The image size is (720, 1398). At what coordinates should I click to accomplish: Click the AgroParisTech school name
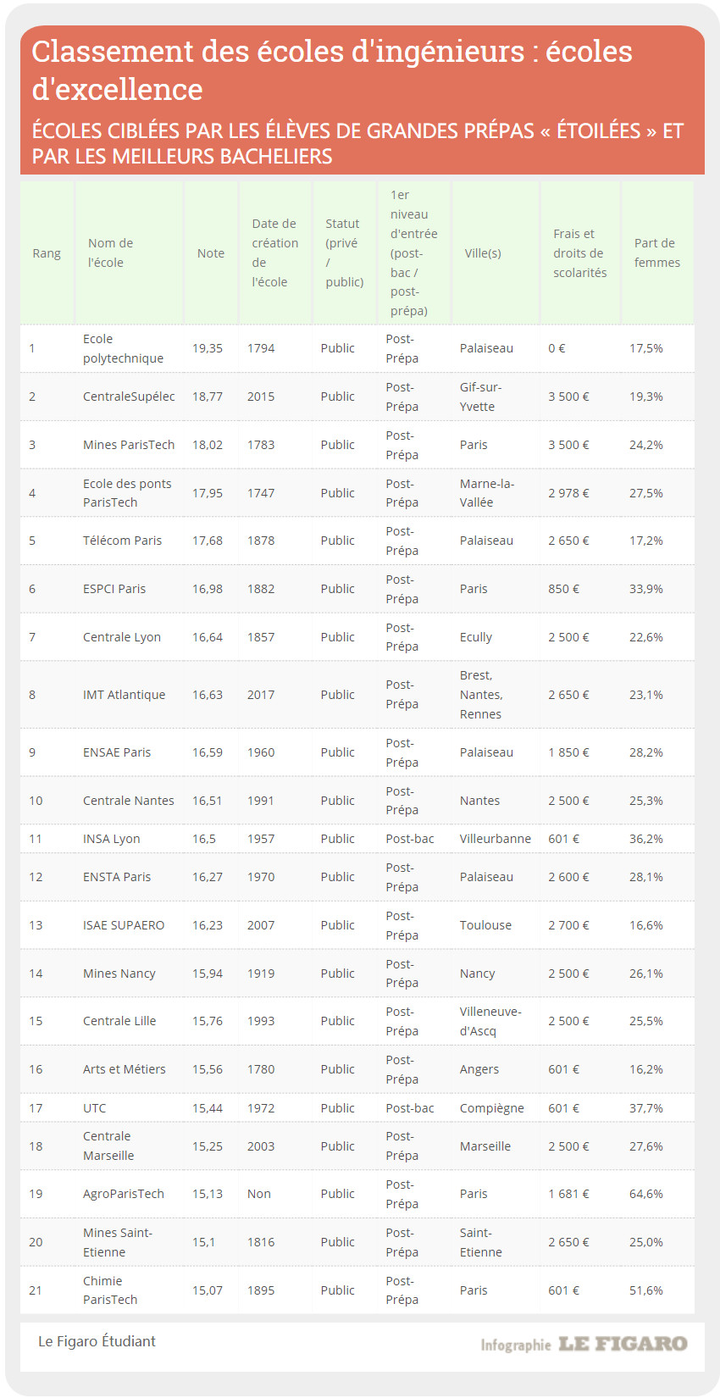click(x=124, y=1193)
